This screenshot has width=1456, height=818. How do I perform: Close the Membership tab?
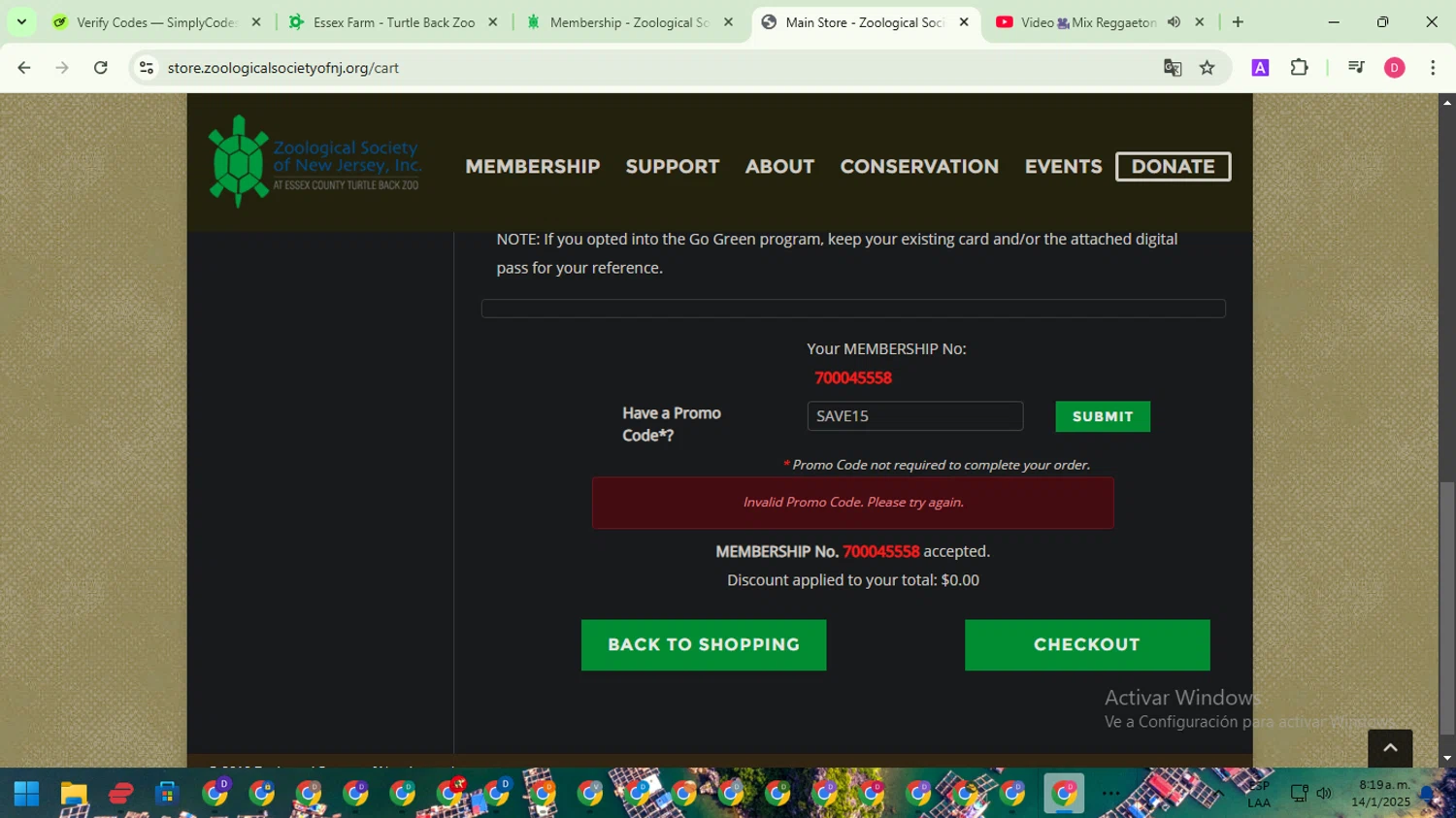[x=728, y=22]
